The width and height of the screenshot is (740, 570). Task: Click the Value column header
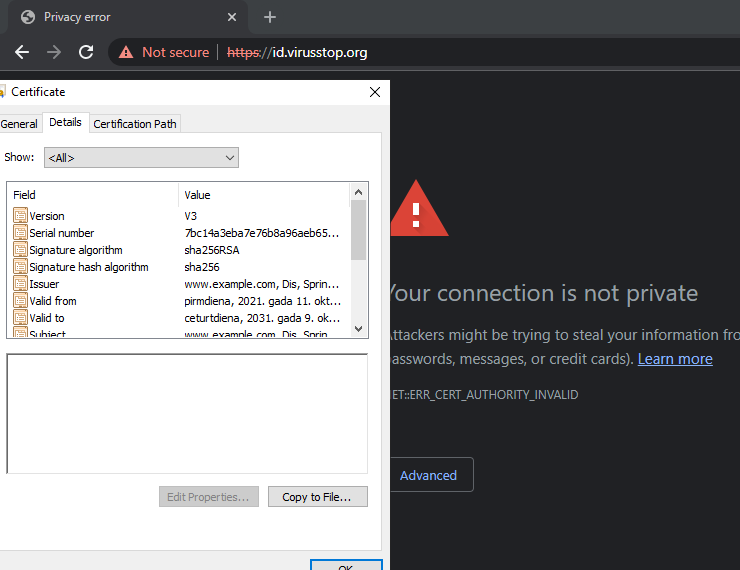click(x=264, y=195)
